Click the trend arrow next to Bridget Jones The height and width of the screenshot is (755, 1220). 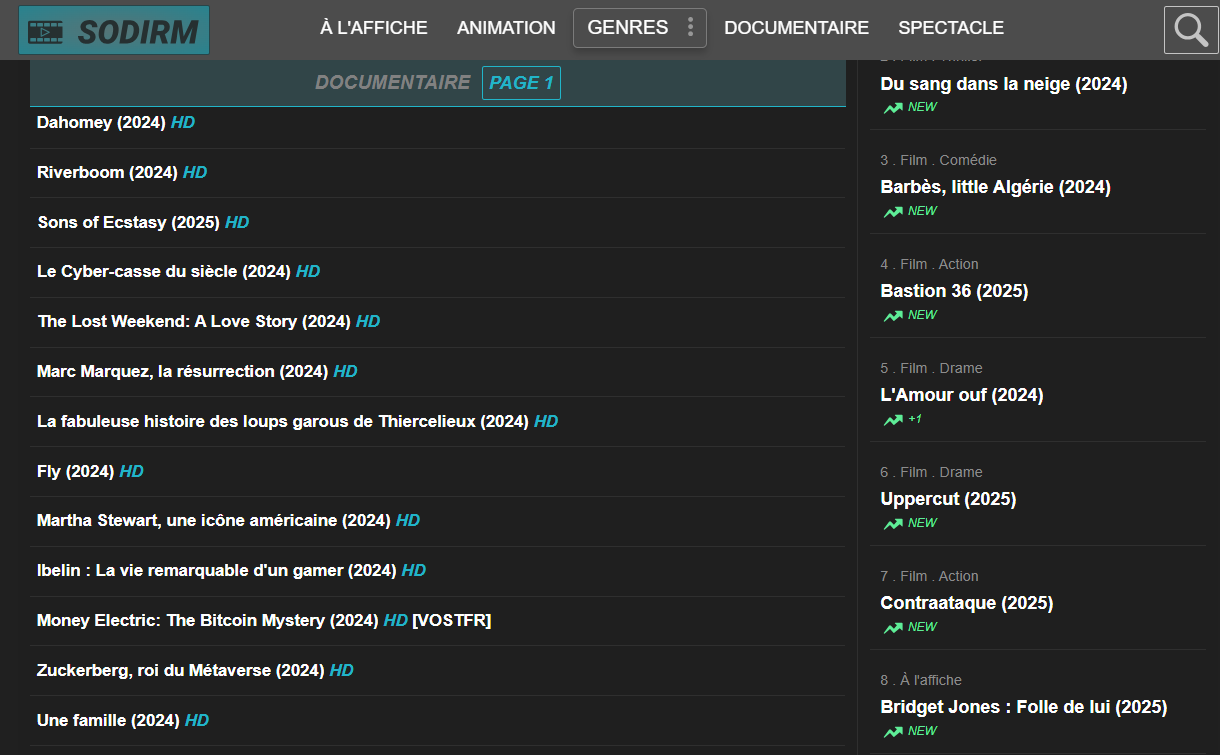click(891, 731)
